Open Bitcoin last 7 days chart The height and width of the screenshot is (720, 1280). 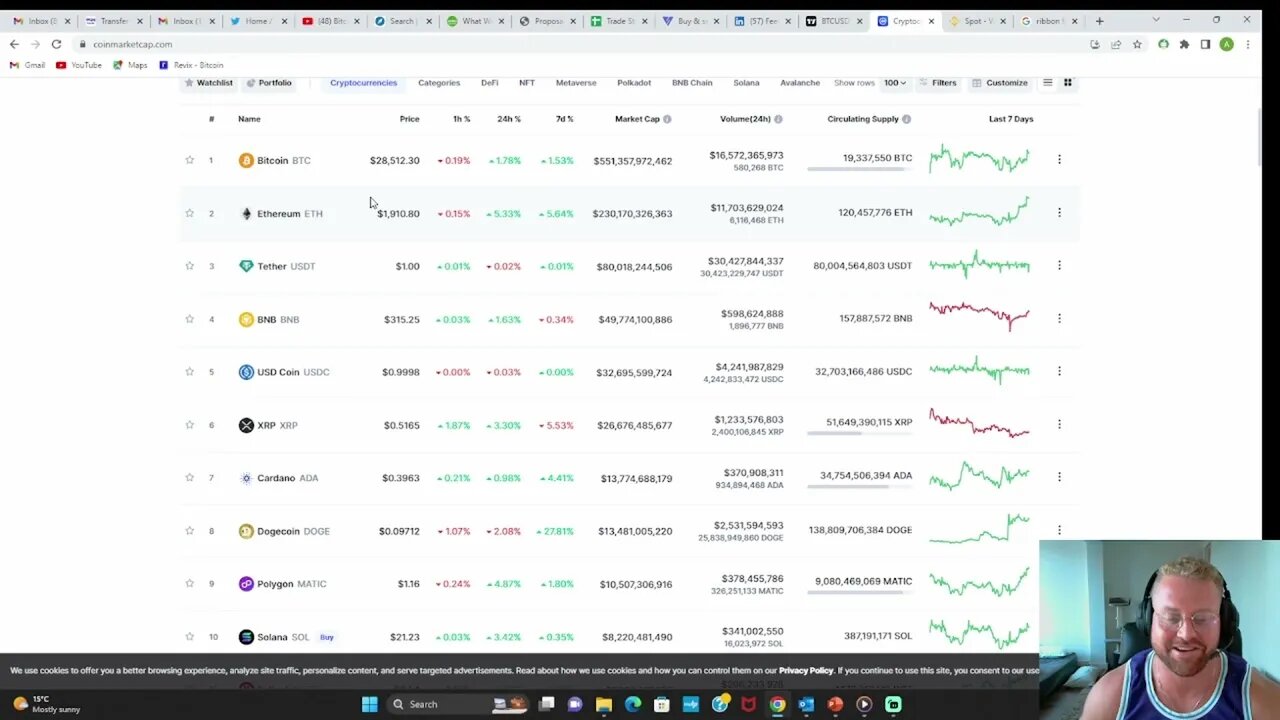(x=979, y=160)
